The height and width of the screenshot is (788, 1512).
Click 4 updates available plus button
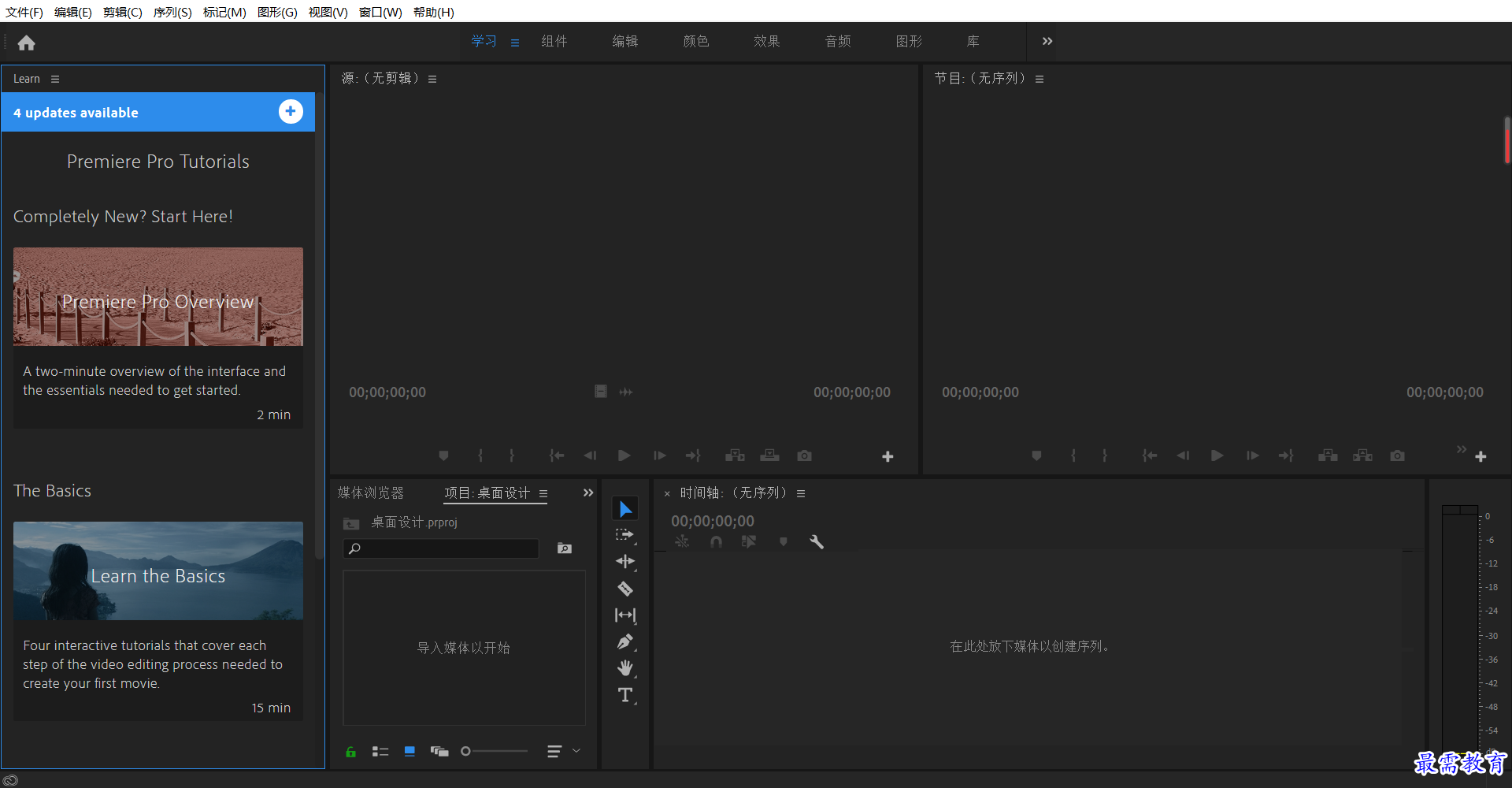coord(291,112)
